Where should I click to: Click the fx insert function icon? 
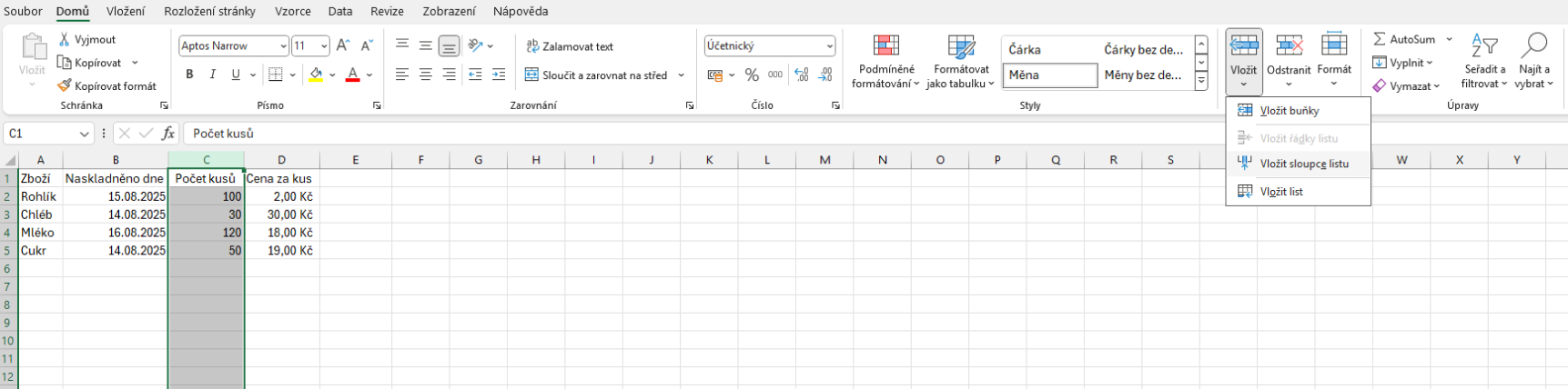click(168, 134)
